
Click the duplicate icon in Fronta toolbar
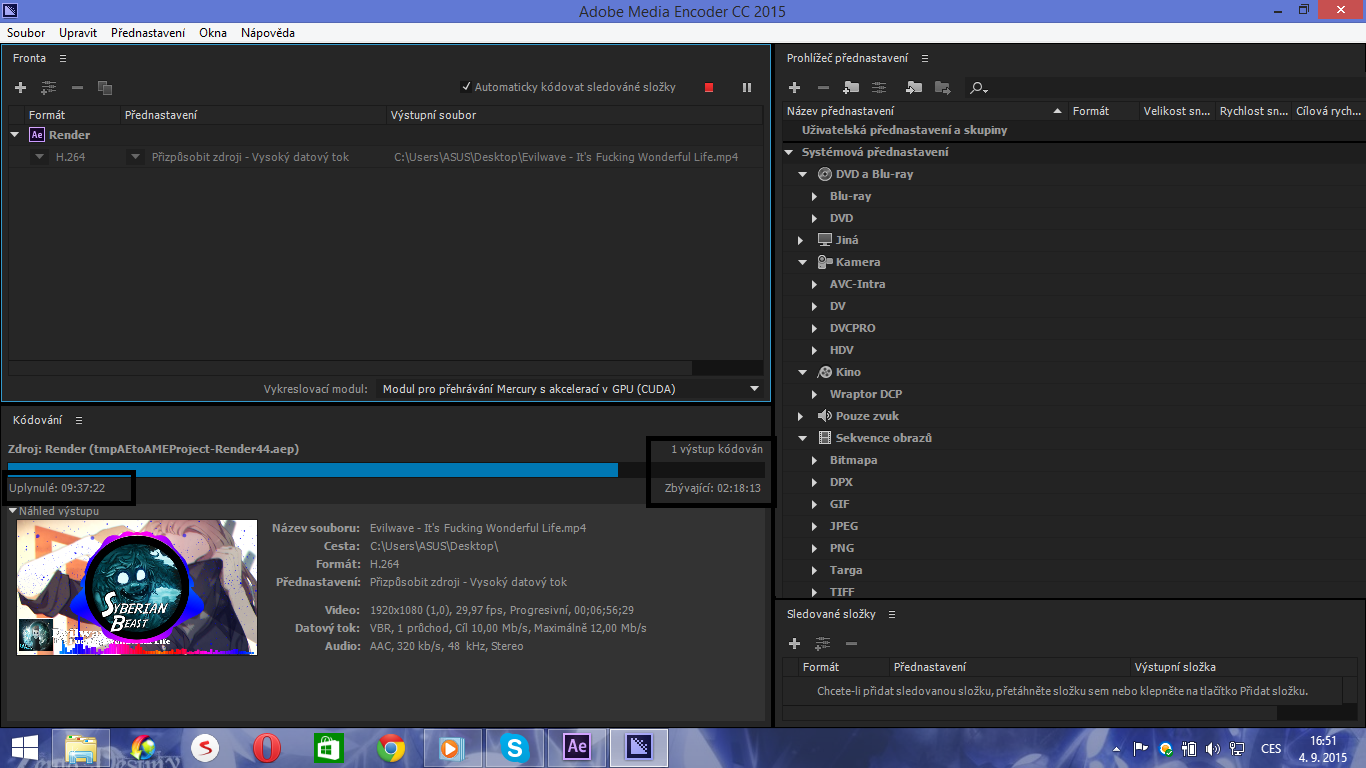pos(105,88)
